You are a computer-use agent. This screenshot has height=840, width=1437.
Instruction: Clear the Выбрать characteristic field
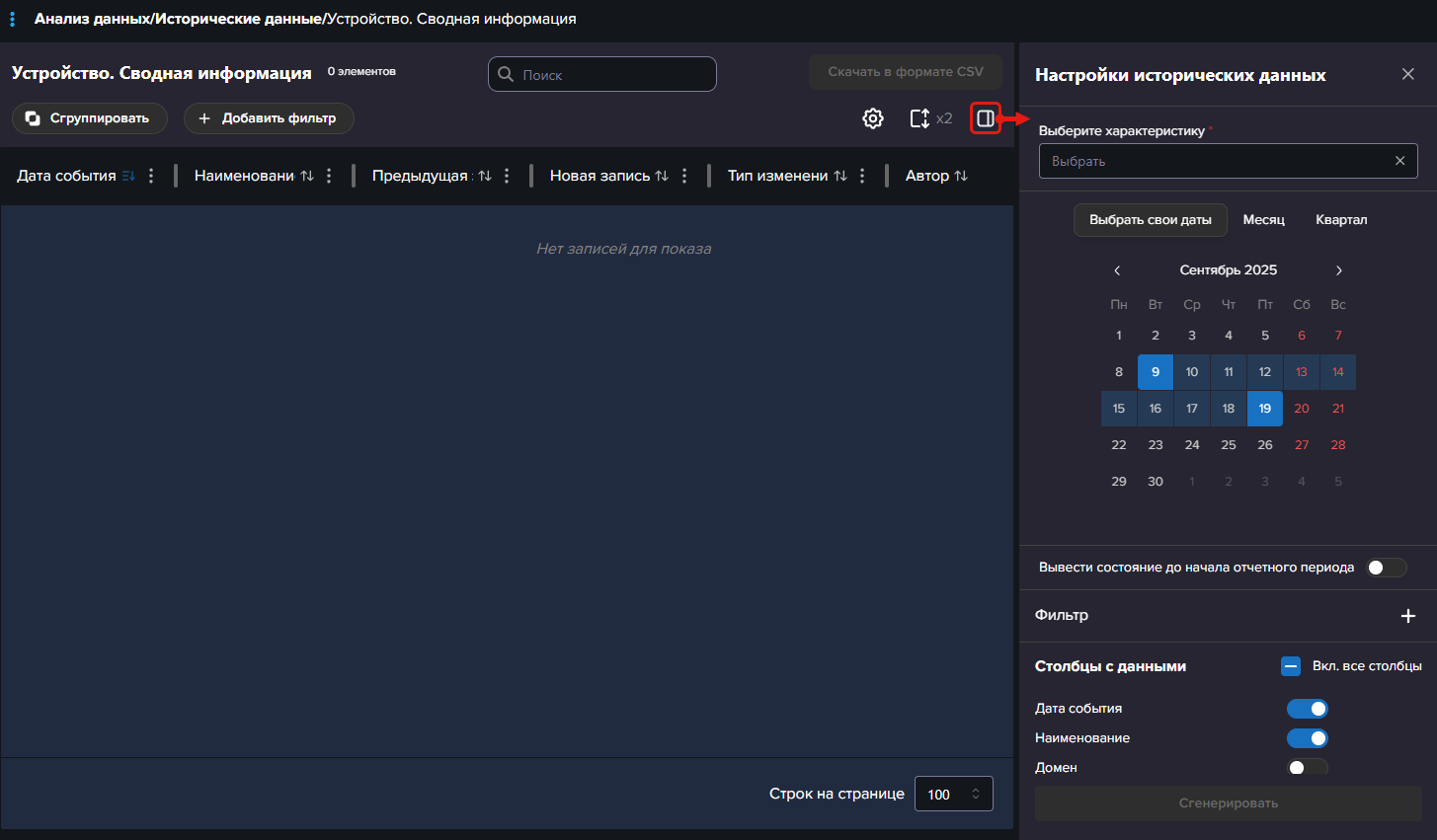click(x=1399, y=161)
